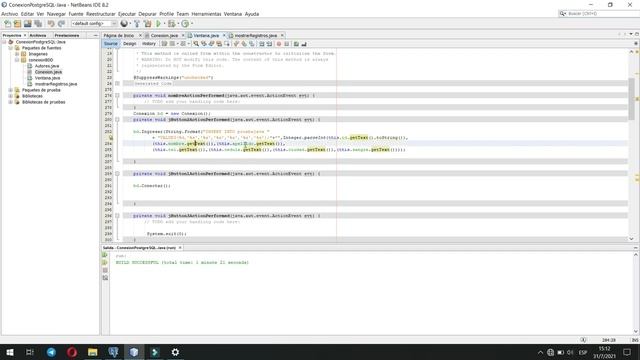Collapse the ConexionPostgreSQL-Java project node

[4, 42]
